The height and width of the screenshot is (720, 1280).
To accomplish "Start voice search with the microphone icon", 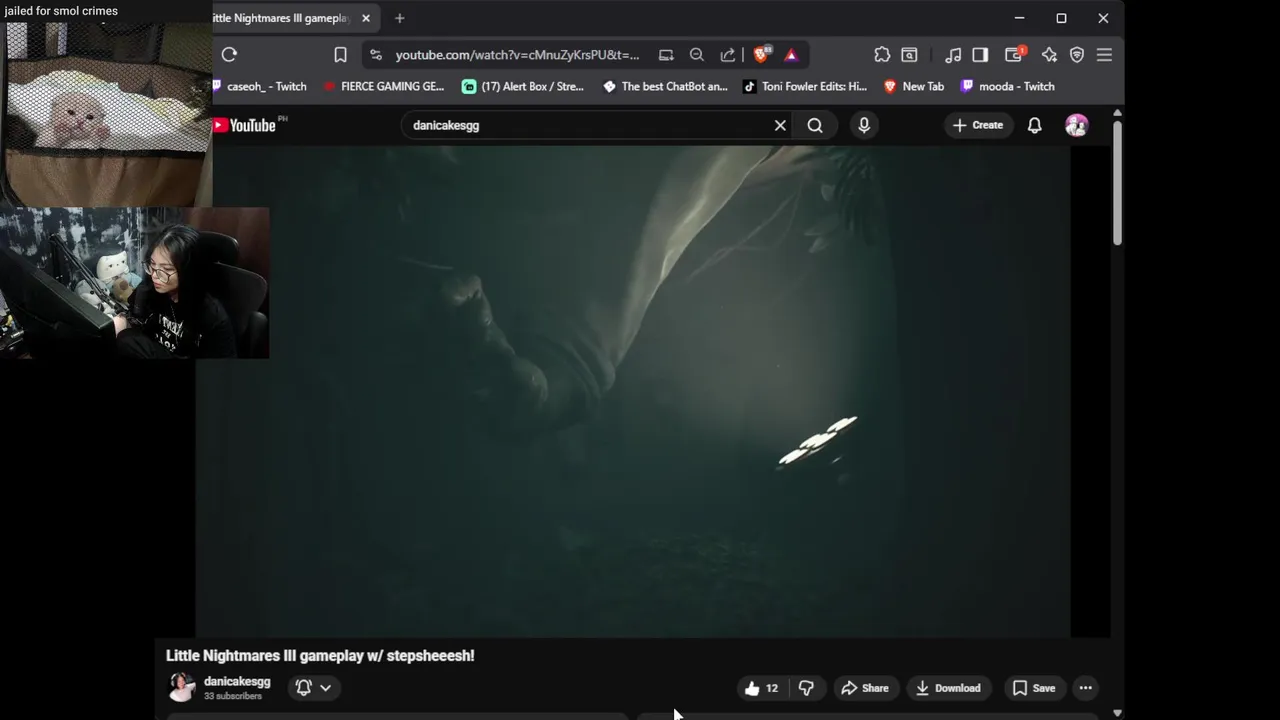I will click(864, 125).
